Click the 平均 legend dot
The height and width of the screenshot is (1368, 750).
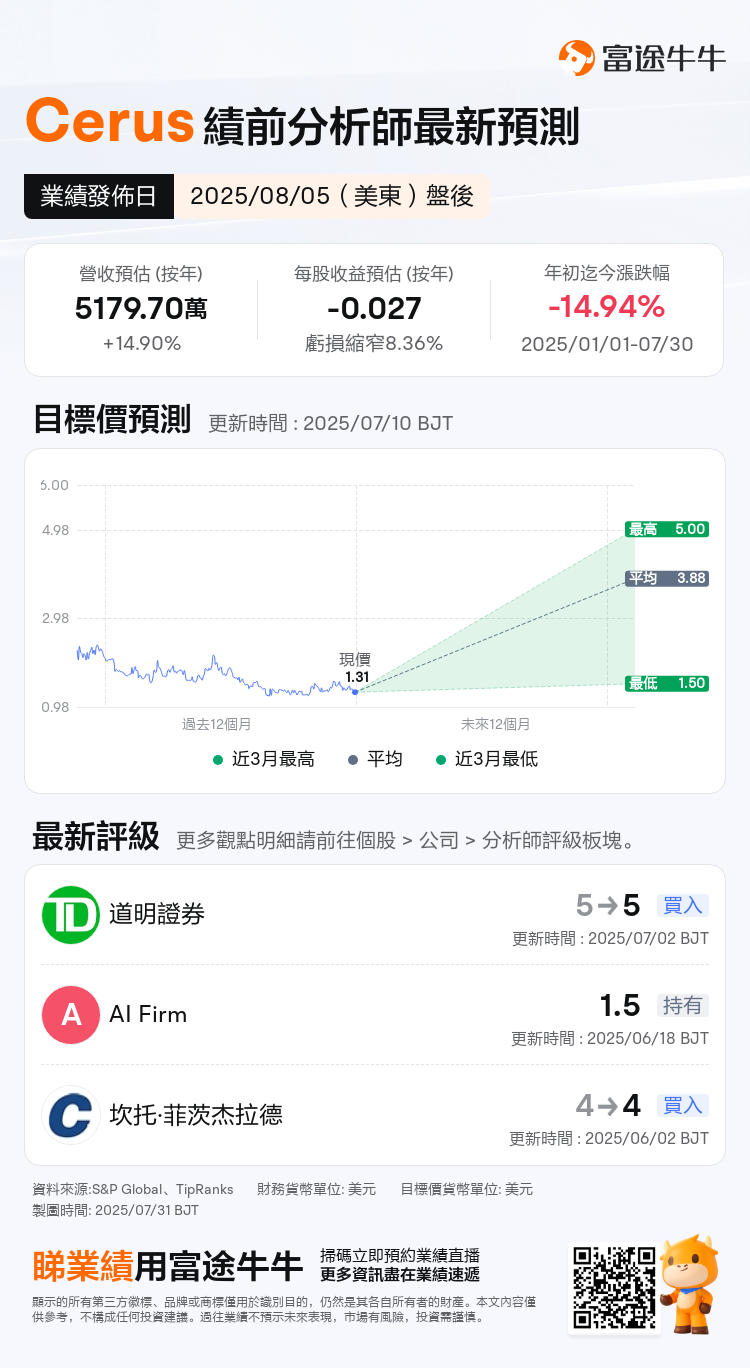[x=353, y=760]
